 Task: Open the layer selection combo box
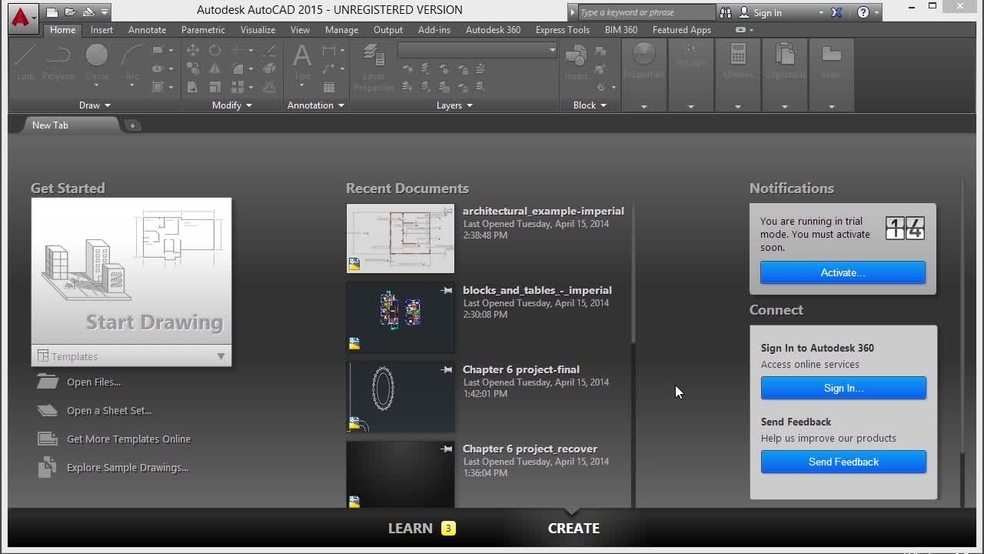[478, 50]
